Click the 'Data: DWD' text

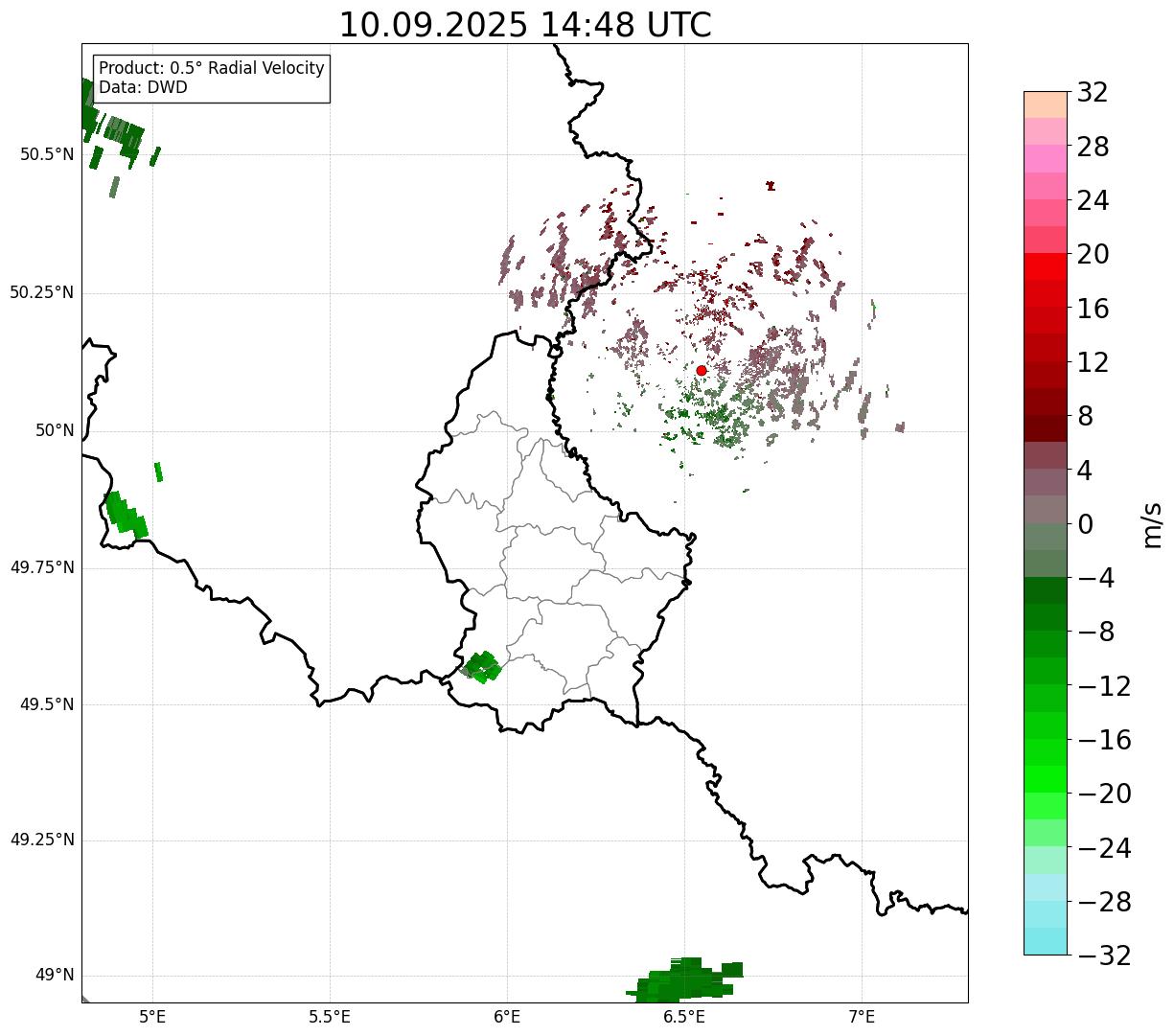[143, 87]
